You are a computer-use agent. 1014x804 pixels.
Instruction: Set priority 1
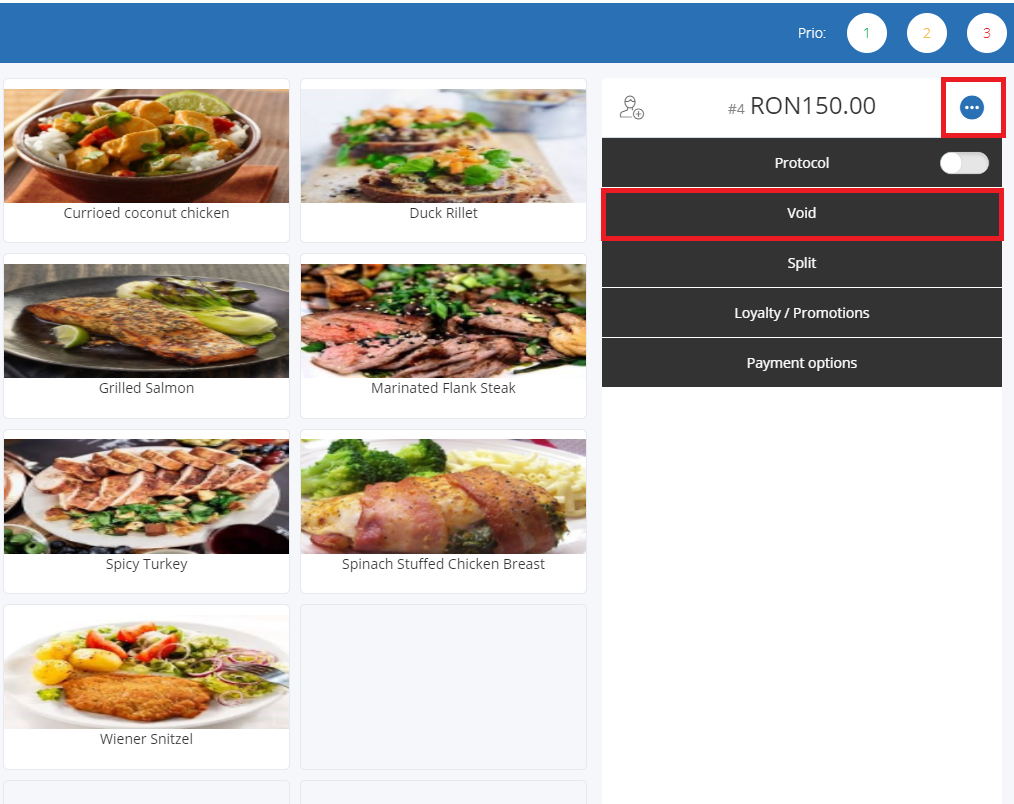(x=867, y=33)
